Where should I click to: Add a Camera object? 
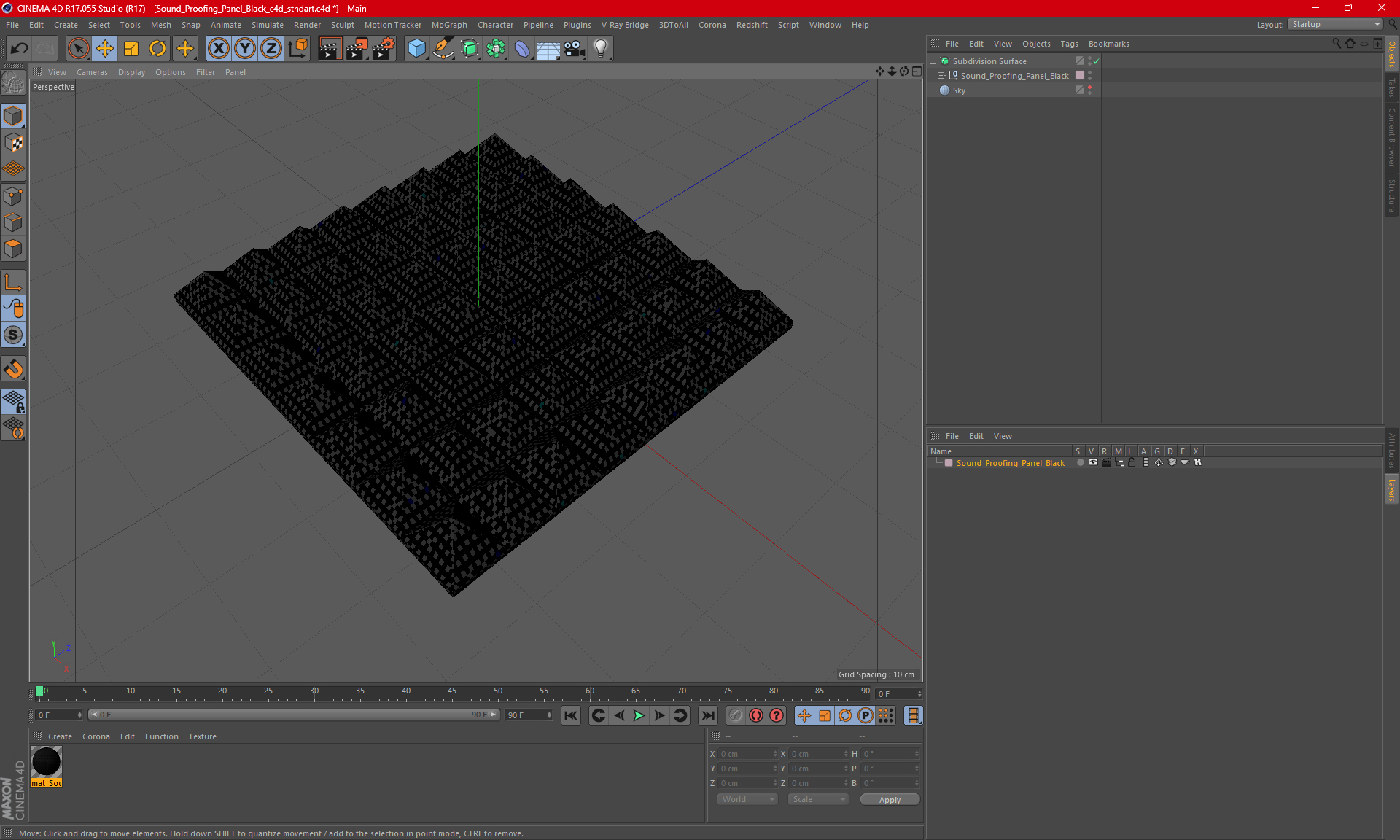coord(574,48)
